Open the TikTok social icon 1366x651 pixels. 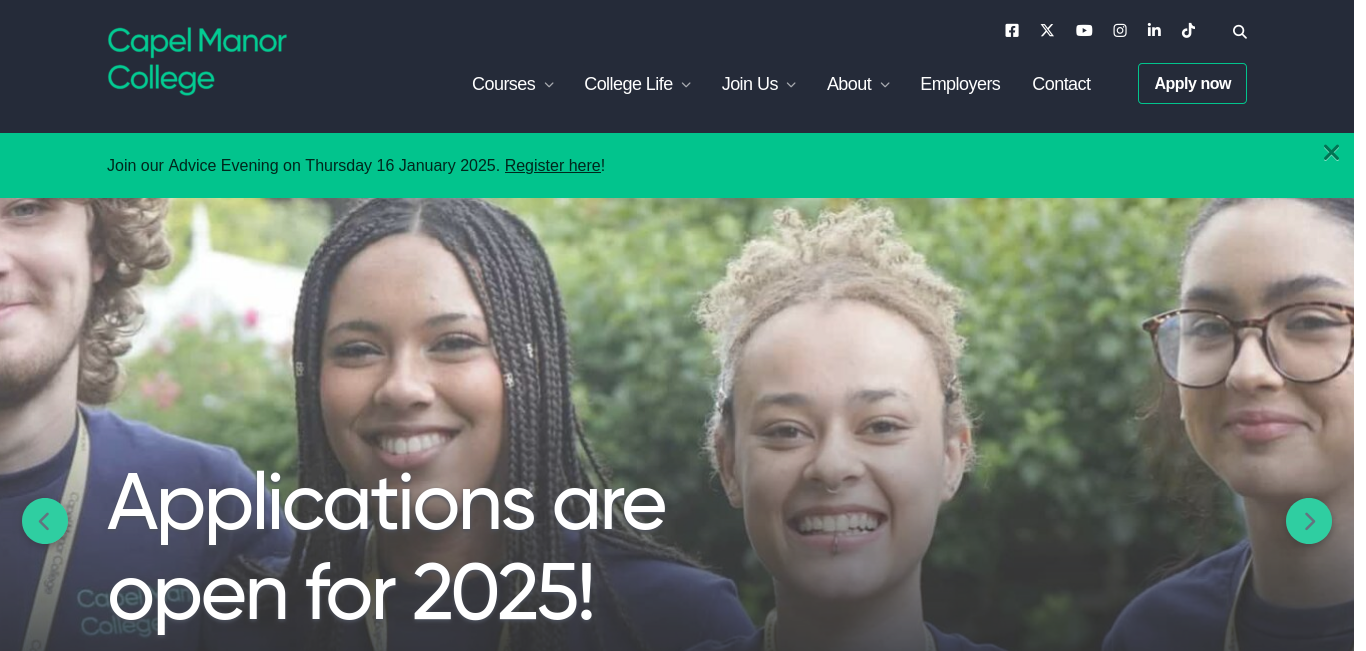pyautogui.click(x=1188, y=30)
